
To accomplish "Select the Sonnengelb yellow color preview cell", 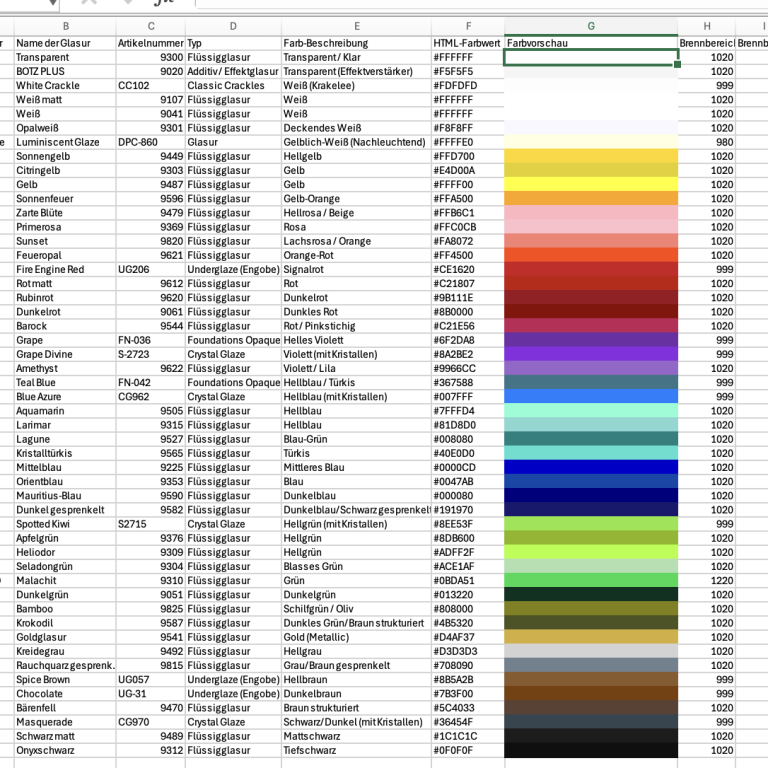I will [591, 156].
